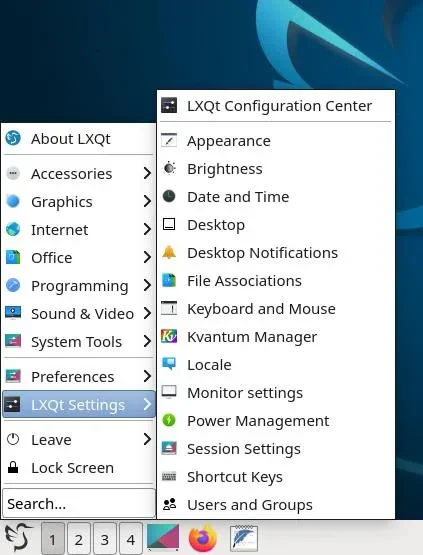Expand the Graphics submenu arrow

click(147, 201)
